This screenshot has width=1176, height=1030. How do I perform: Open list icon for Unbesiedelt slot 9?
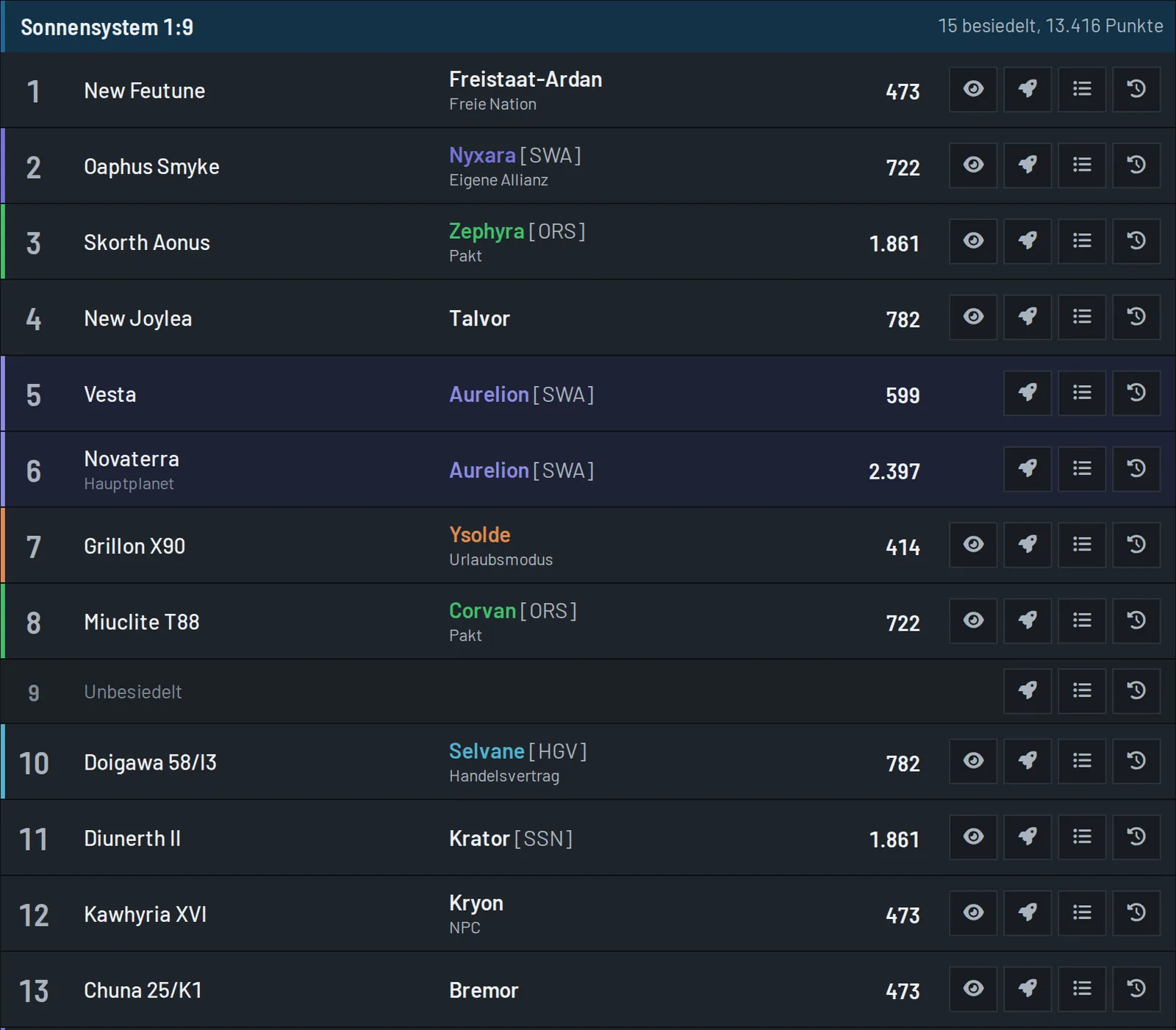(x=1082, y=690)
